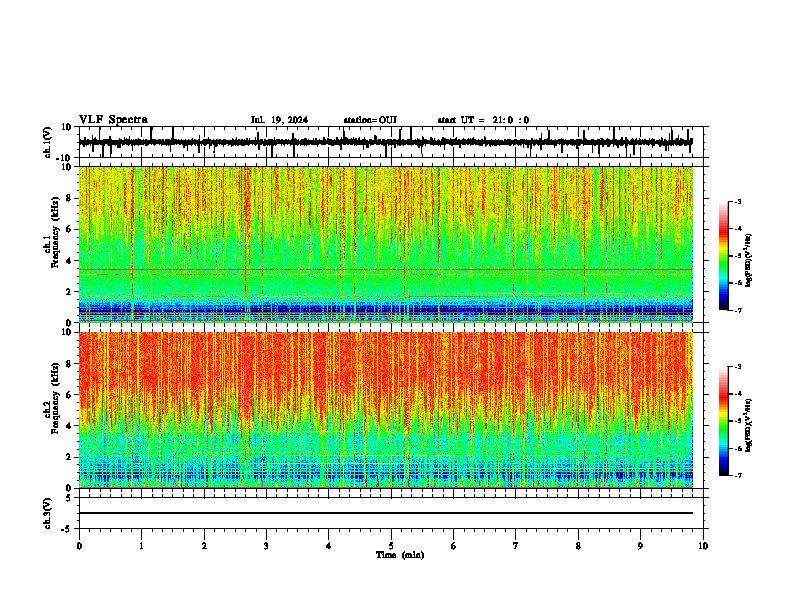Click the "2" kHz tick on ch.1 spectrogram
The image size is (792, 612).
[x=69, y=292]
